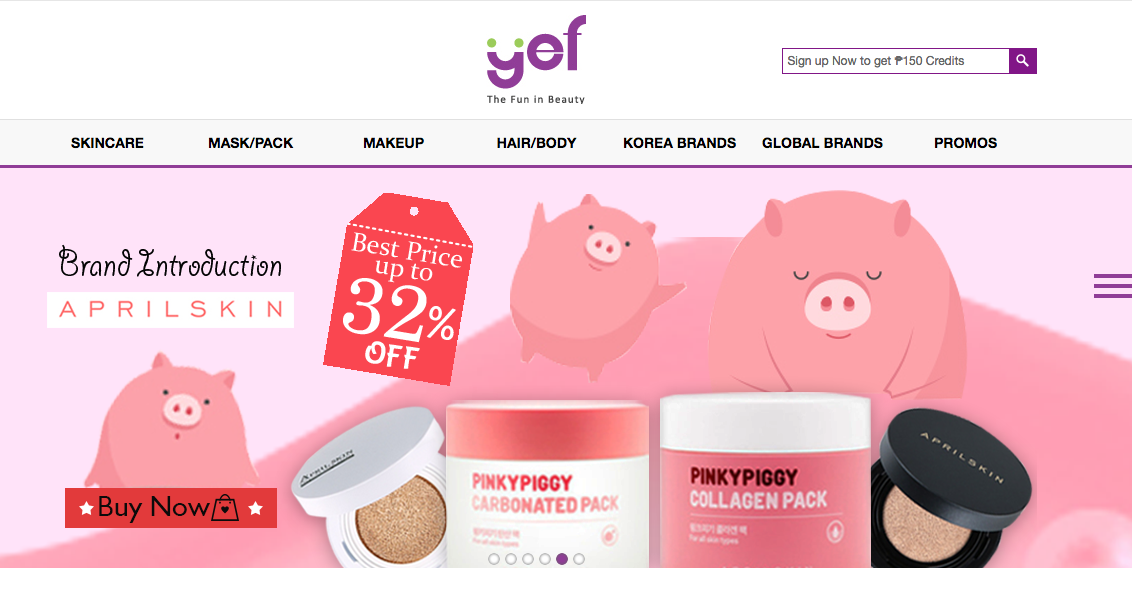Click the purple search magnifier button

pos(1022,61)
